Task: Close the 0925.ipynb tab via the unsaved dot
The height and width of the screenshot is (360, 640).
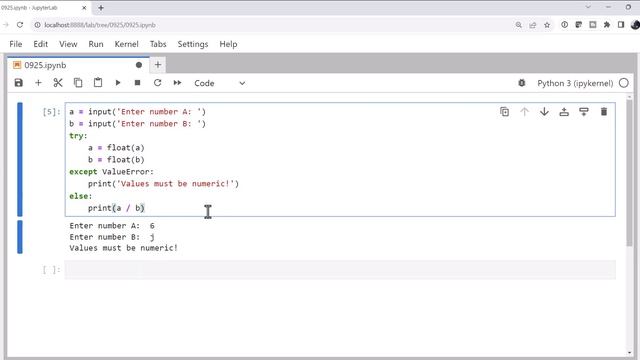Action: pyautogui.click(x=139, y=65)
